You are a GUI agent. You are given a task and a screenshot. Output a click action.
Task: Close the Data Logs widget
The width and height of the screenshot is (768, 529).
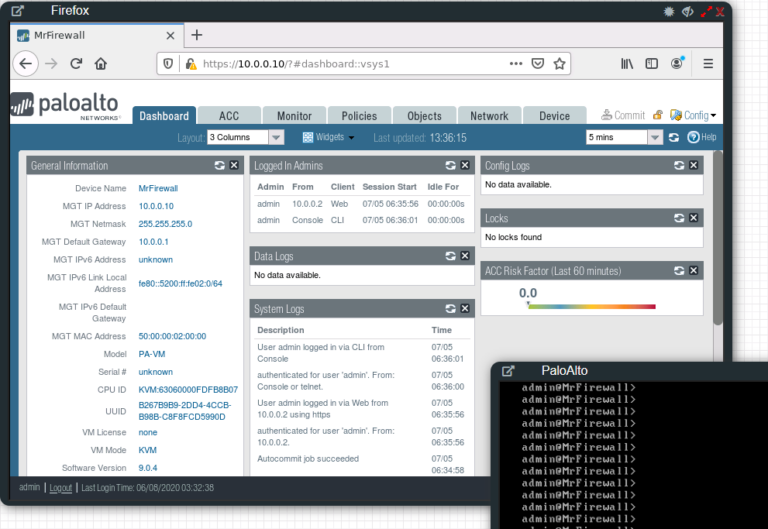[464, 257]
